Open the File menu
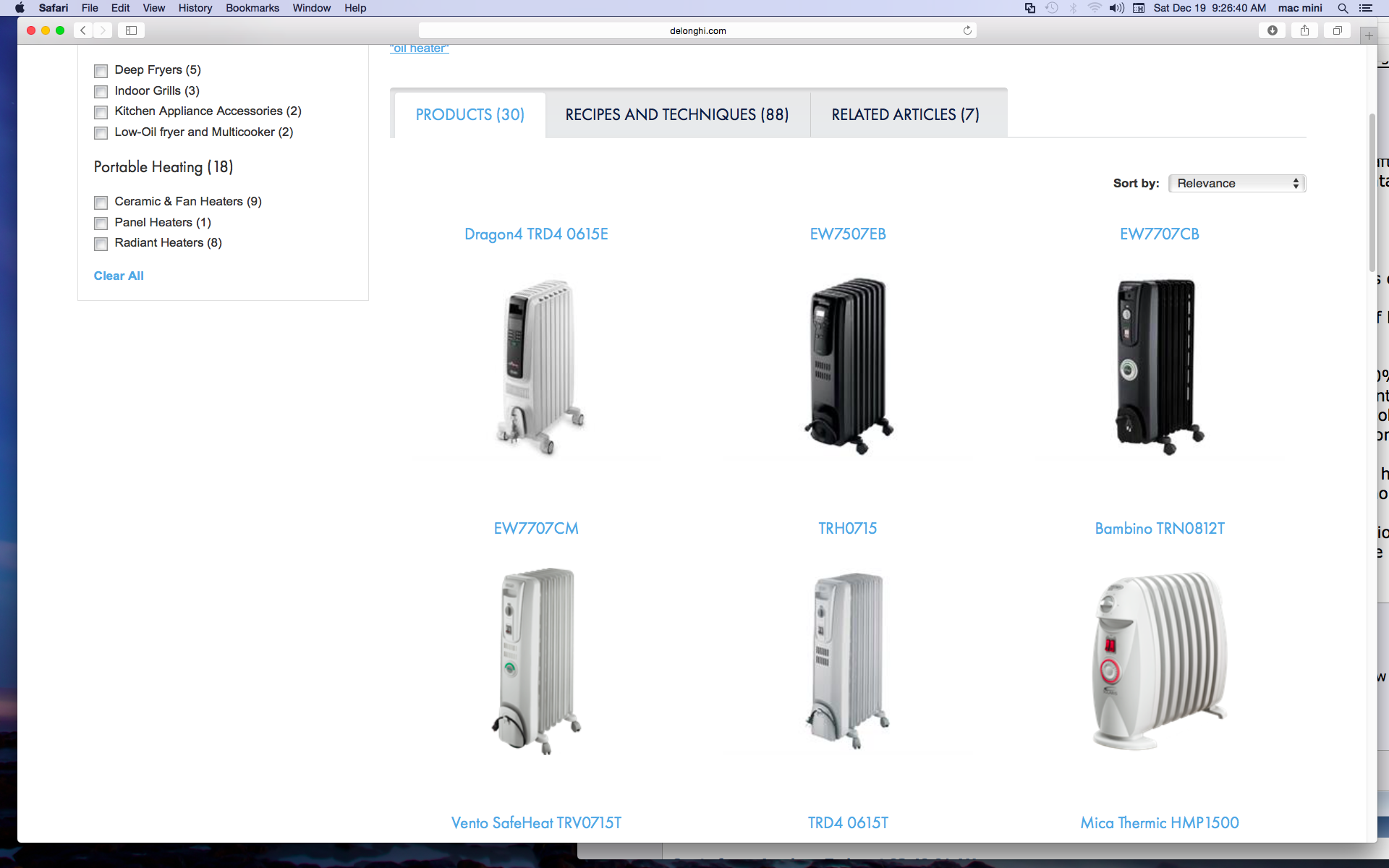This screenshot has height=868, width=1389. coord(90,8)
